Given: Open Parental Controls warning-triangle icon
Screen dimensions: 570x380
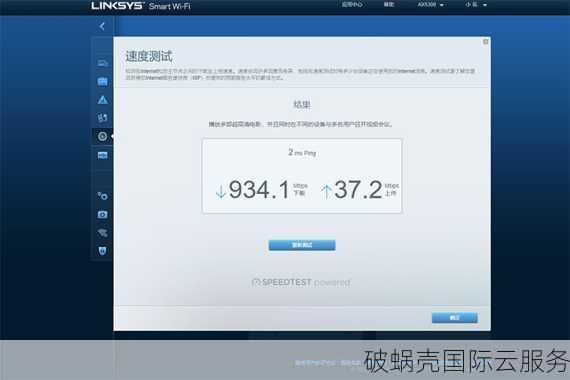Looking at the screenshot, I should click(103, 100).
